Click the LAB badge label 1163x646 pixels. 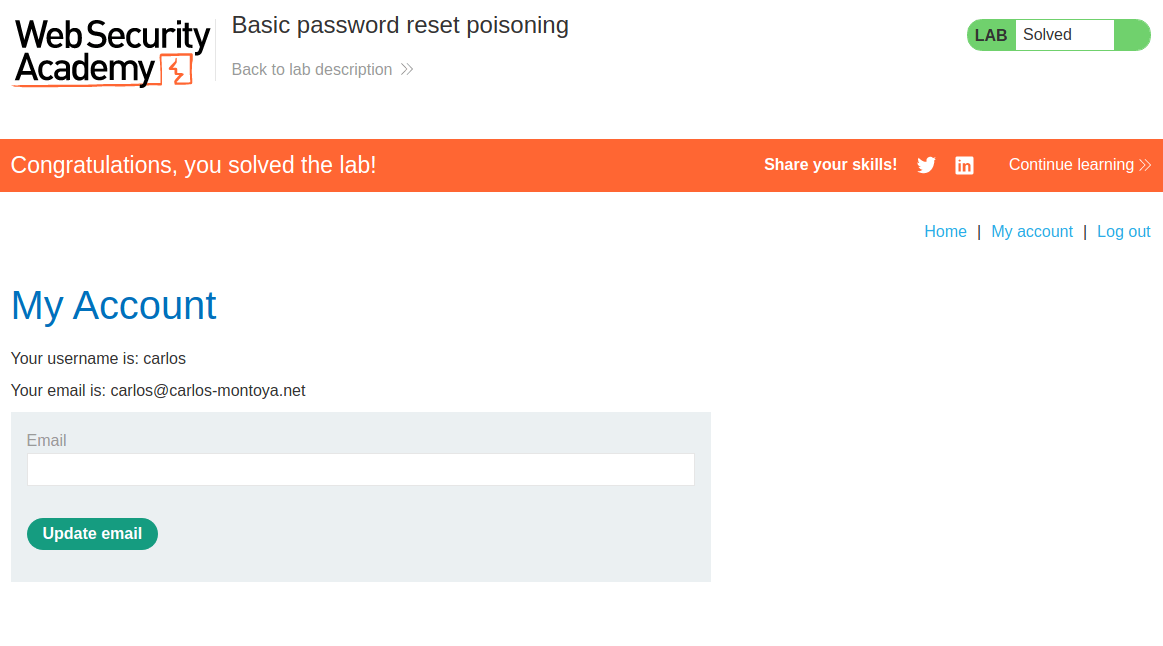[991, 35]
